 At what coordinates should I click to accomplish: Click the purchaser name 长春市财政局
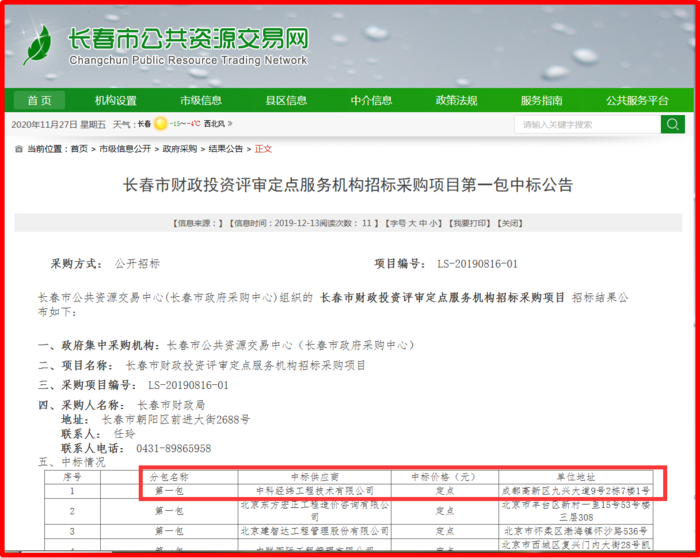tap(171, 405)
